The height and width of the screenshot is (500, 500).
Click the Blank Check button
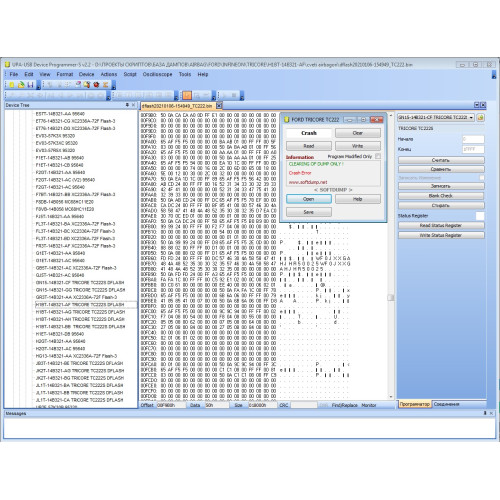(441, 196)
